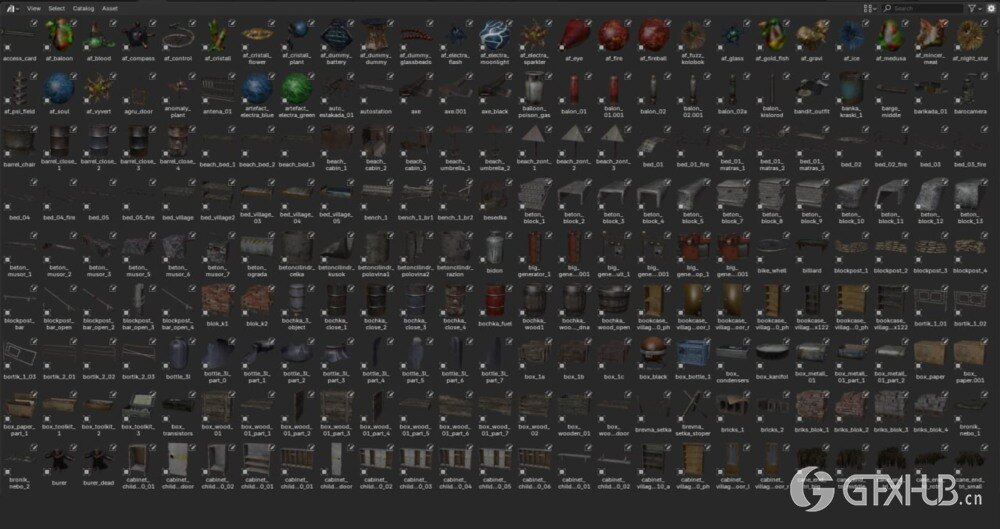Click the 'af_vyvert' asset label
The height and width of the screenshot is (529, 1000).
pos(99,112)
